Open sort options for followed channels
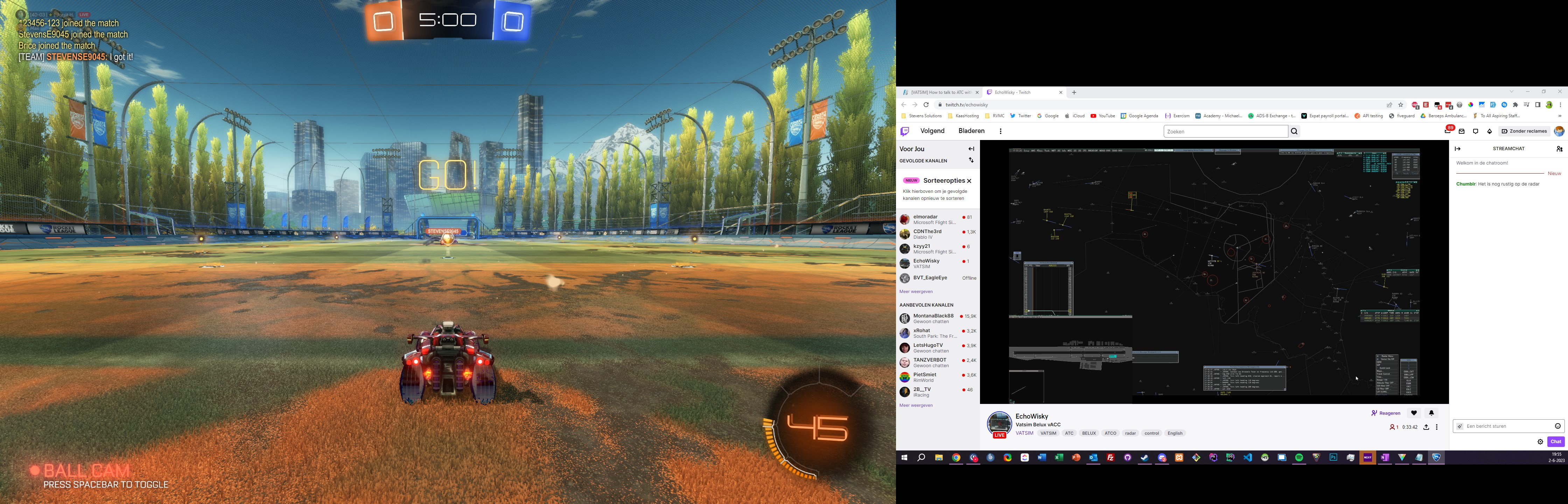1568x504 pixels. pos(971,161)
